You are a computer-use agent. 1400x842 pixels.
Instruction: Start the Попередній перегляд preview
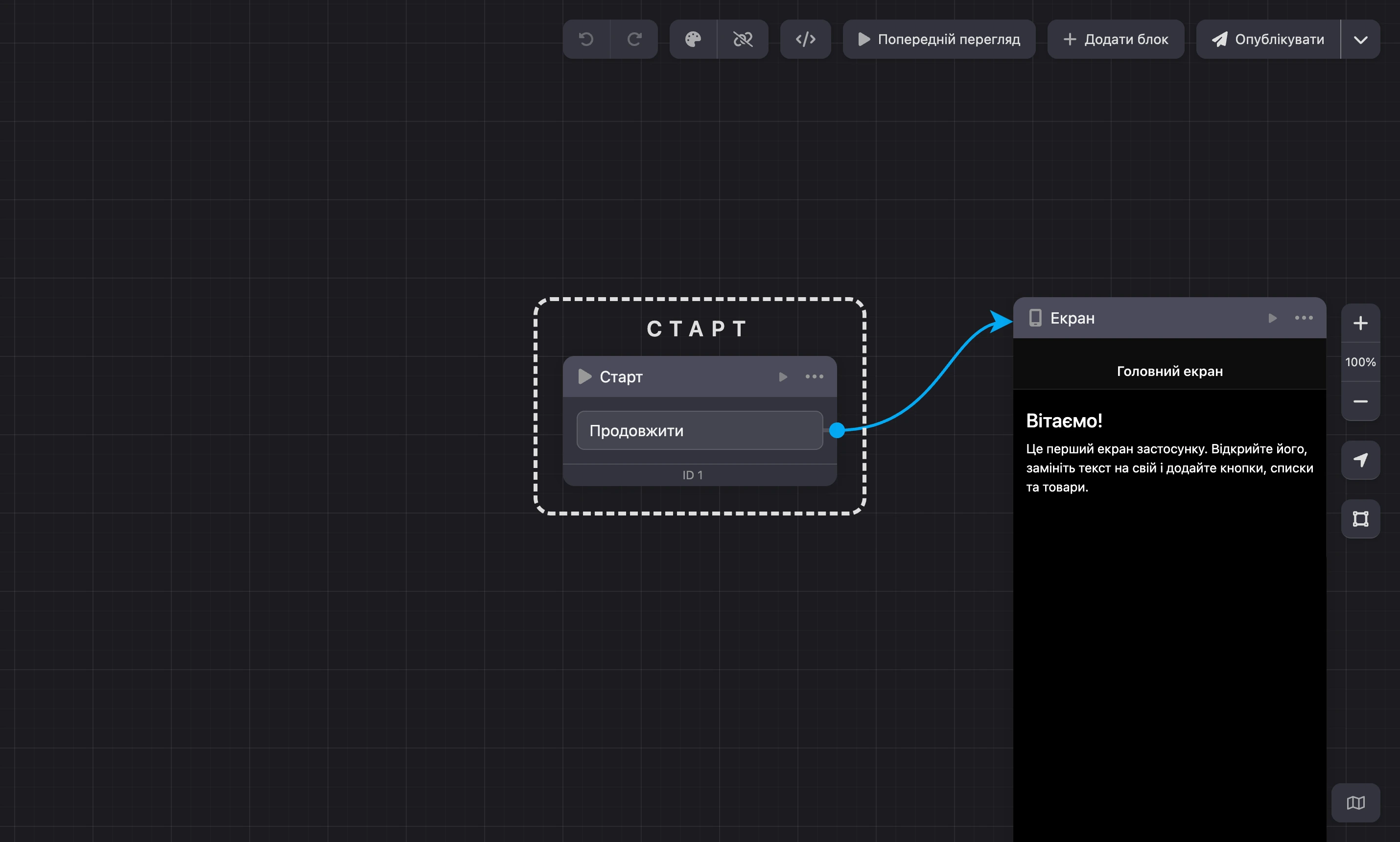pos(939,39)
